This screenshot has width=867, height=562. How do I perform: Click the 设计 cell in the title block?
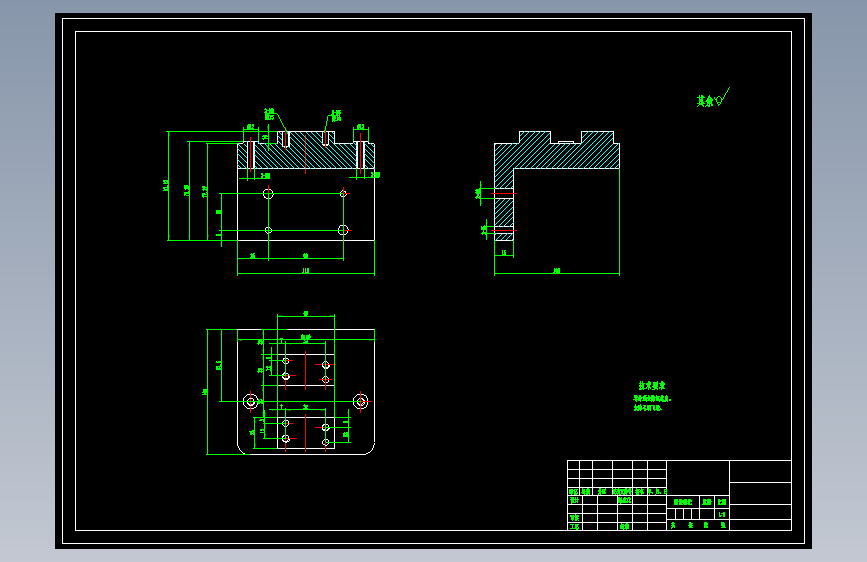click(x=574, y=500)
